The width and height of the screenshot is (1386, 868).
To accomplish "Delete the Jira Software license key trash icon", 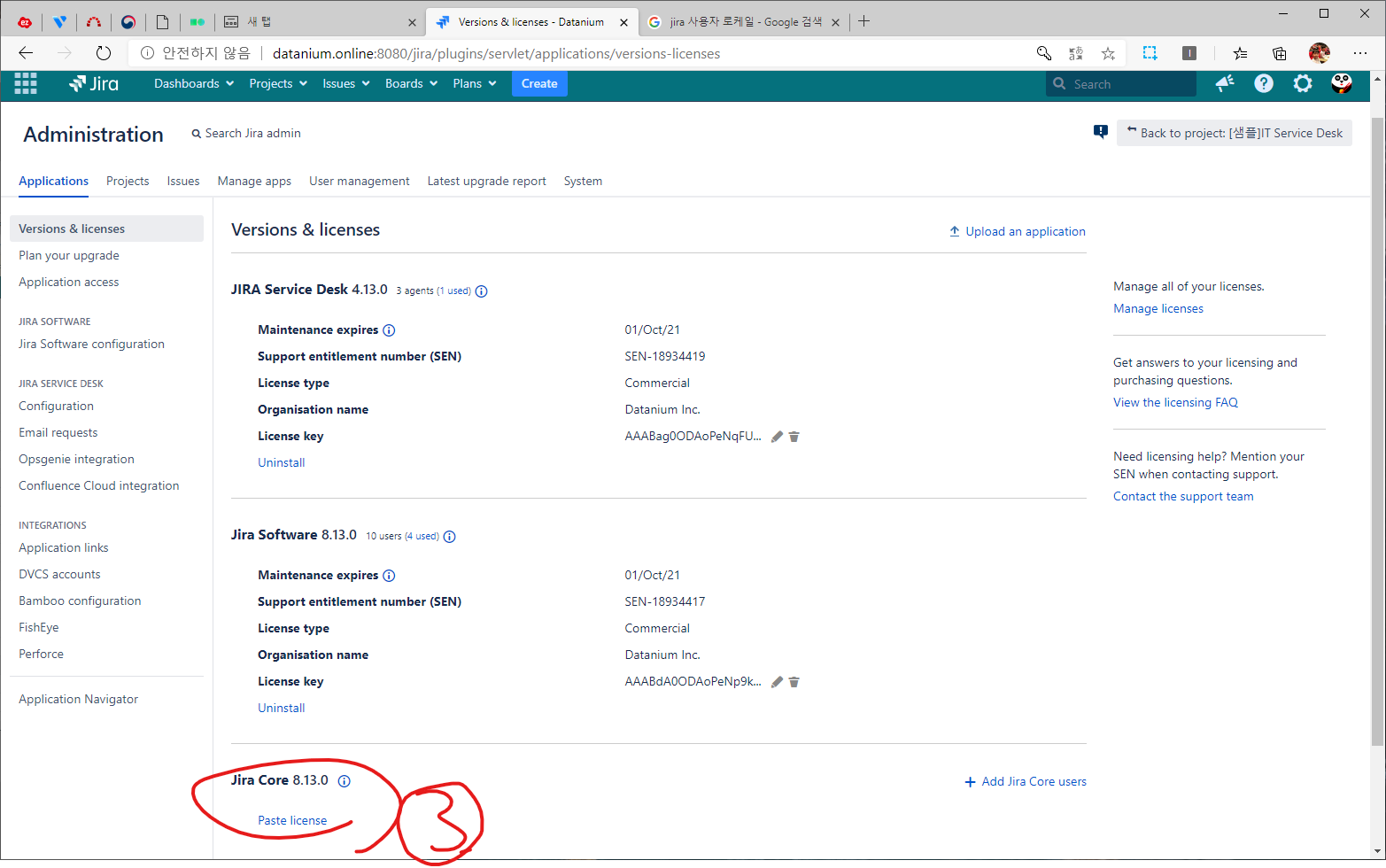I will [794, 682].
